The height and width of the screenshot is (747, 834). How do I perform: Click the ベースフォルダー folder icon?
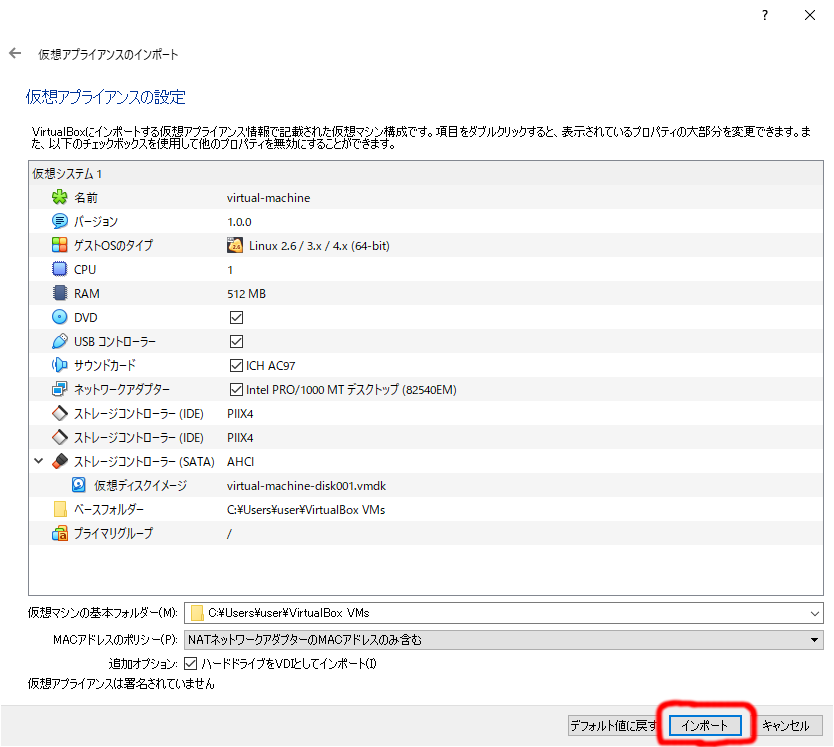(x=60, y=509)
